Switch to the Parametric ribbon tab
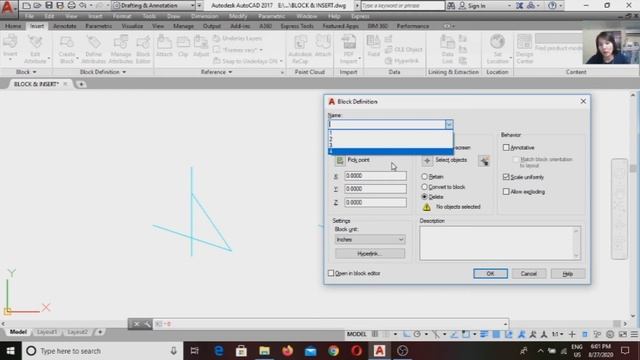Viewport: 640px width, 360px height. [98, 26]
